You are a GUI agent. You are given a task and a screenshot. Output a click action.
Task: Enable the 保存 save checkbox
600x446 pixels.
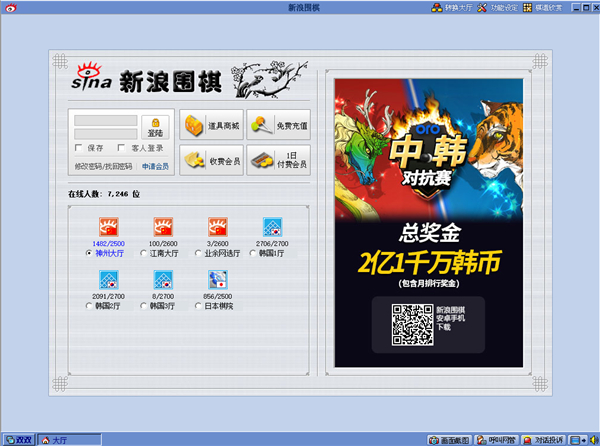pyautogui.click(x=78, y=148)
